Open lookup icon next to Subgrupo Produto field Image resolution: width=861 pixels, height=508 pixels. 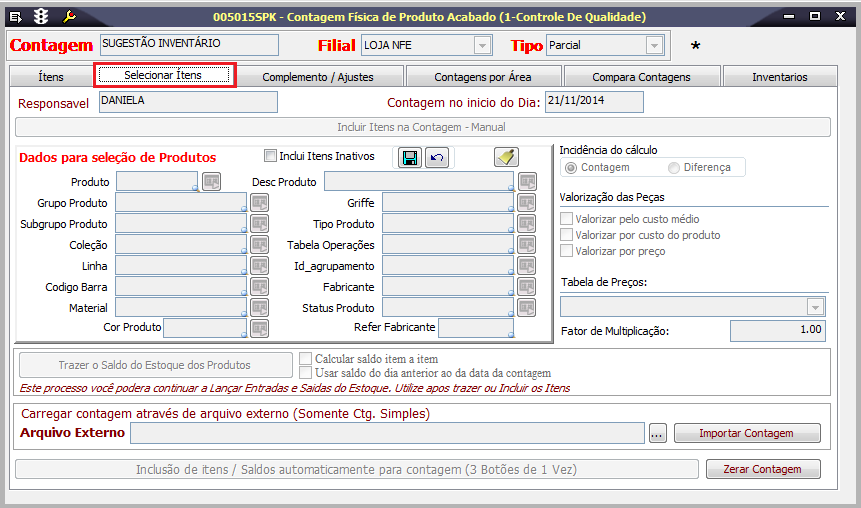tap(260, 224)
